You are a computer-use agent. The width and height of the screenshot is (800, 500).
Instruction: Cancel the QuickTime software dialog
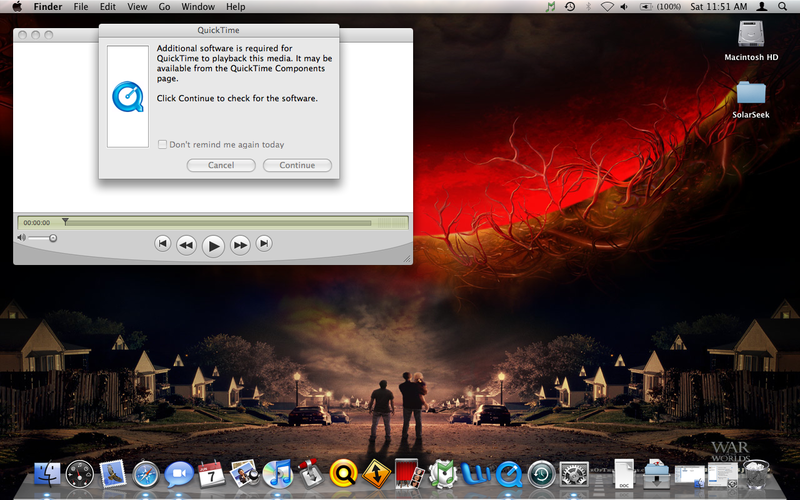tap(221, 165)
